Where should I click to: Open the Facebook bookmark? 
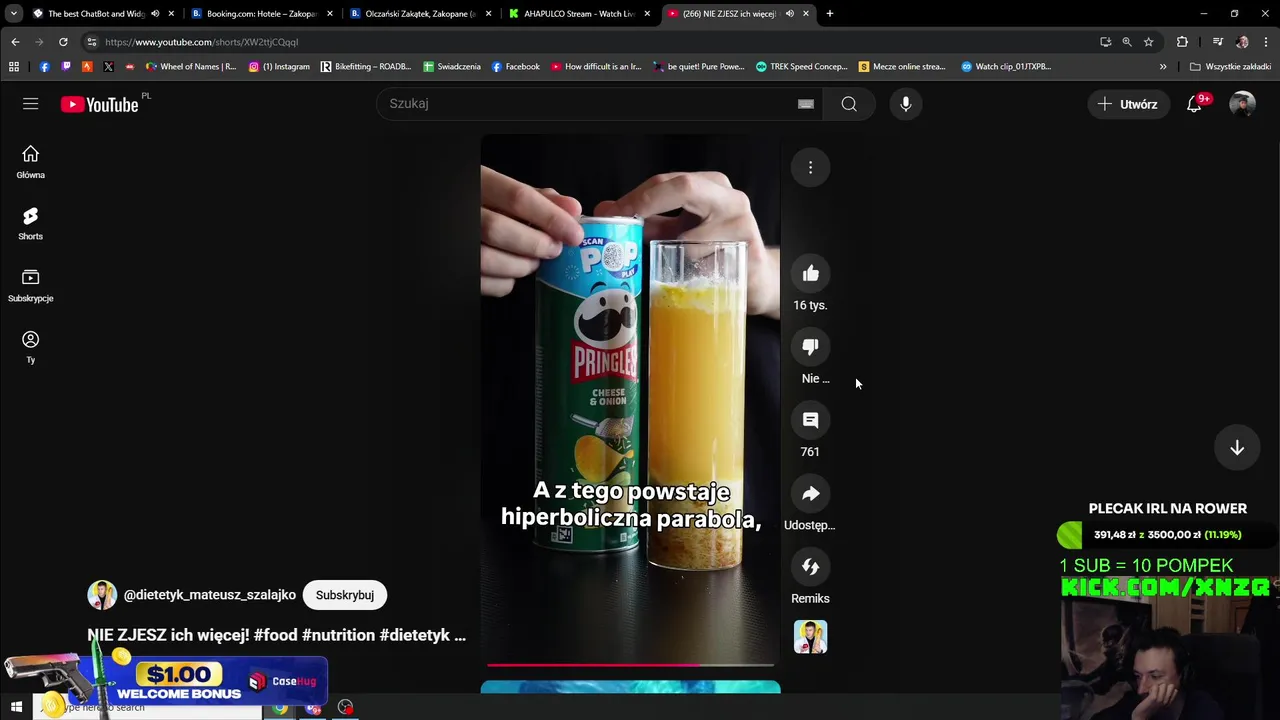click(x=516, y=67)
